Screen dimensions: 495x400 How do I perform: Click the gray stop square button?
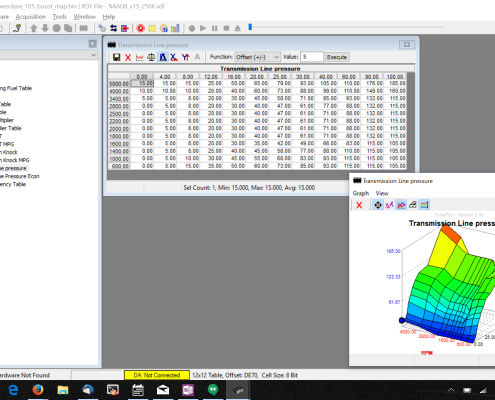tap(226, 28)
